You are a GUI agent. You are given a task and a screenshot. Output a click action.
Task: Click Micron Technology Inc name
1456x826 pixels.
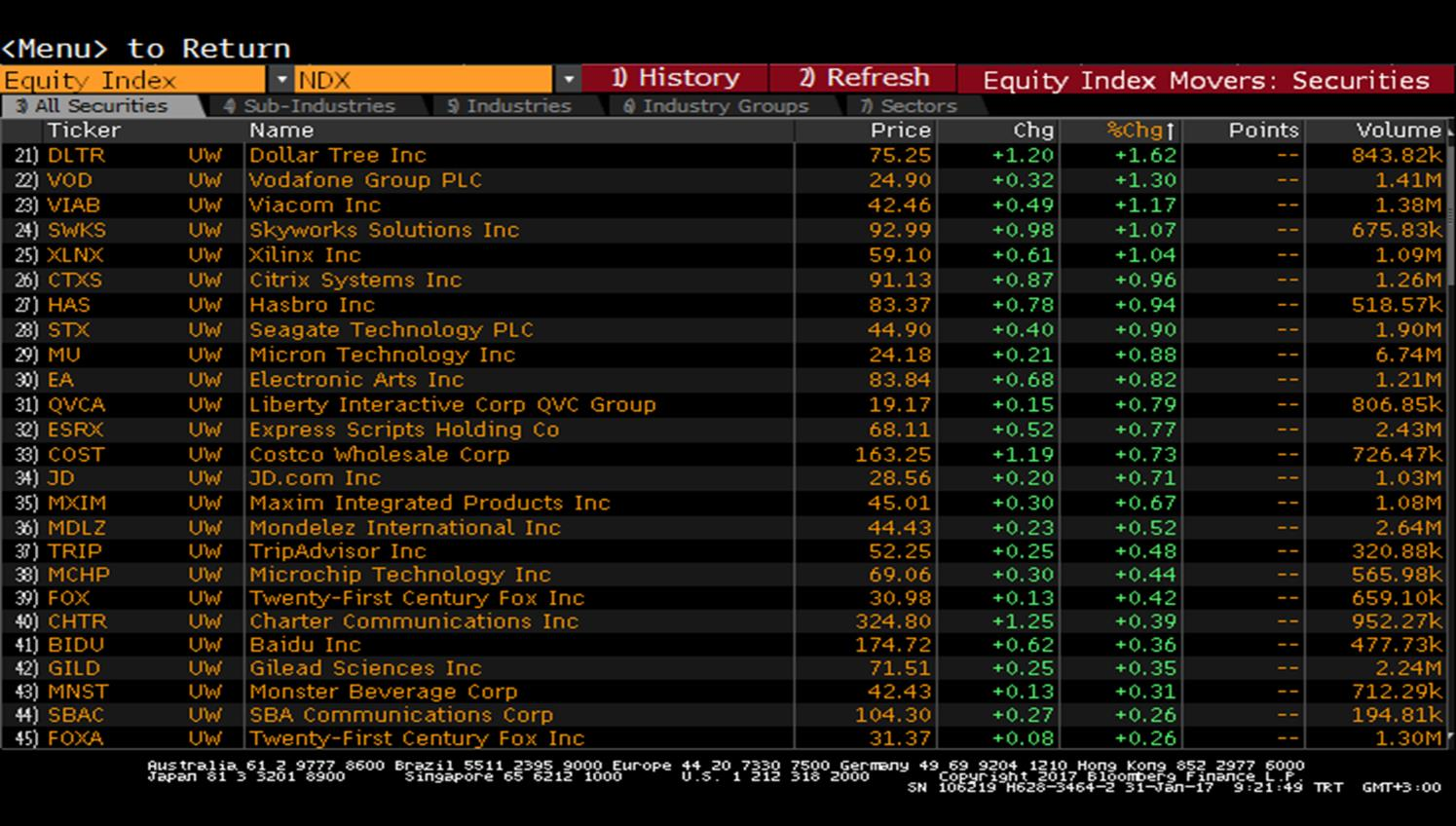pyautogui.click(x=382, y=356)
